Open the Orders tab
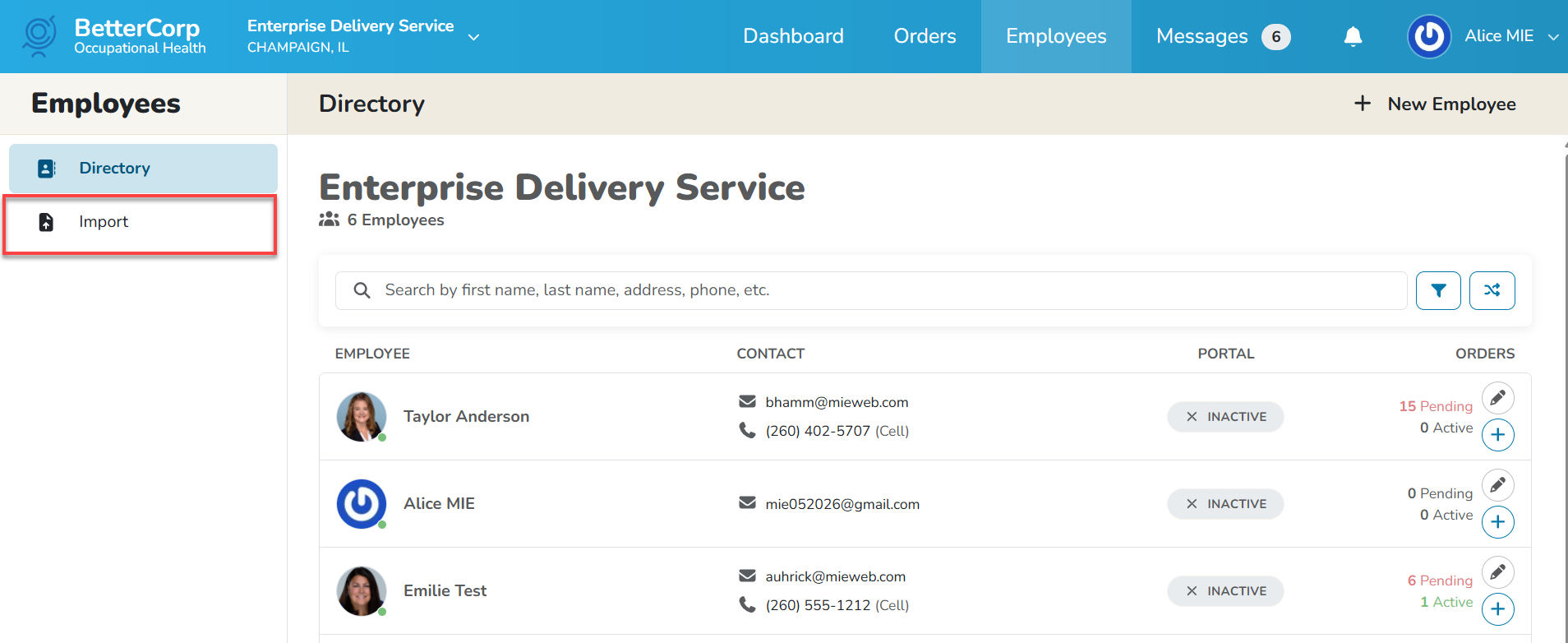The image size is (1568, 643). coord(925,36)
